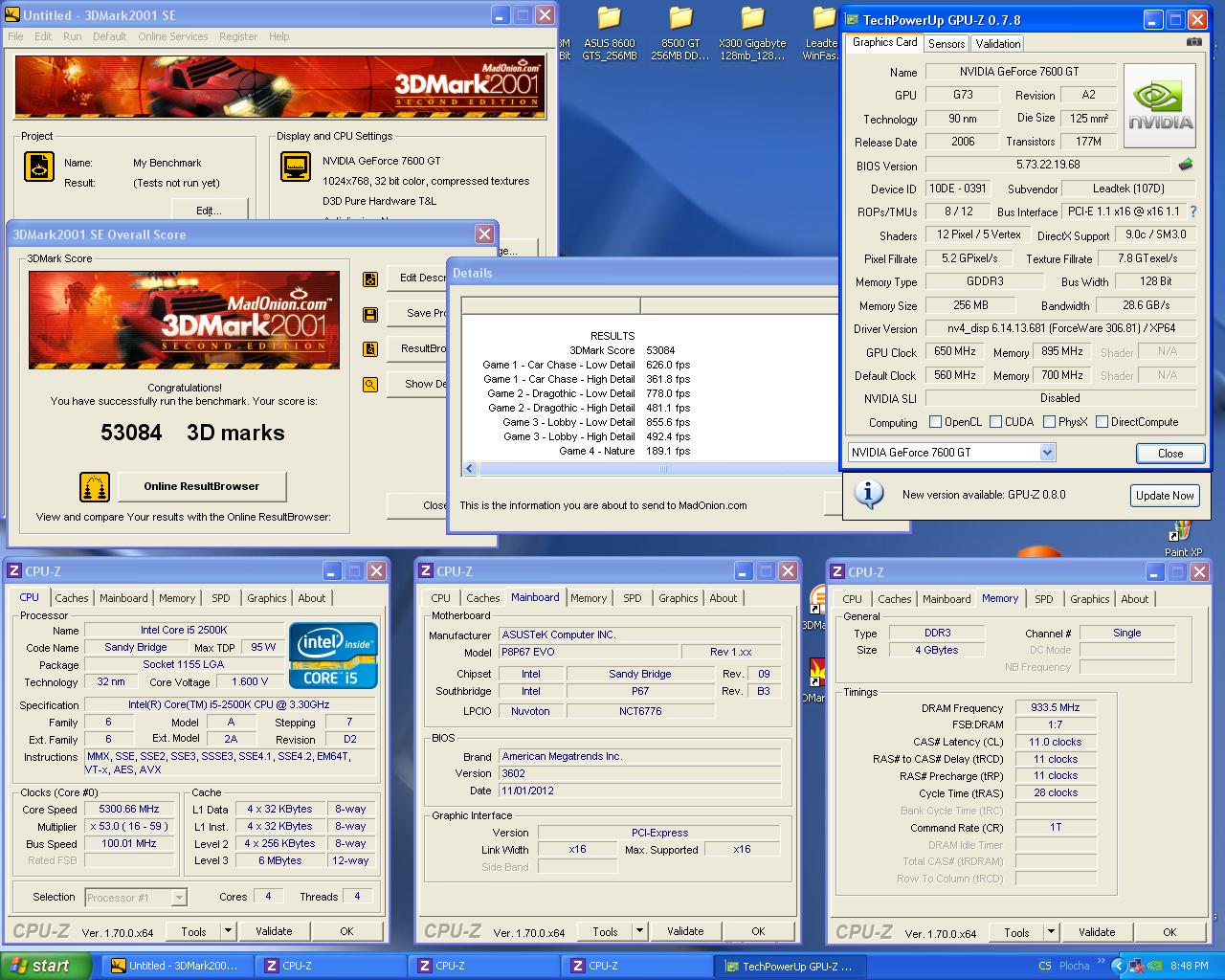Image resolution: width=1225 pixels, height=980 pixels.
Task: Click the ResultBrowser icon in score window
Action: (x=370, y=349)
